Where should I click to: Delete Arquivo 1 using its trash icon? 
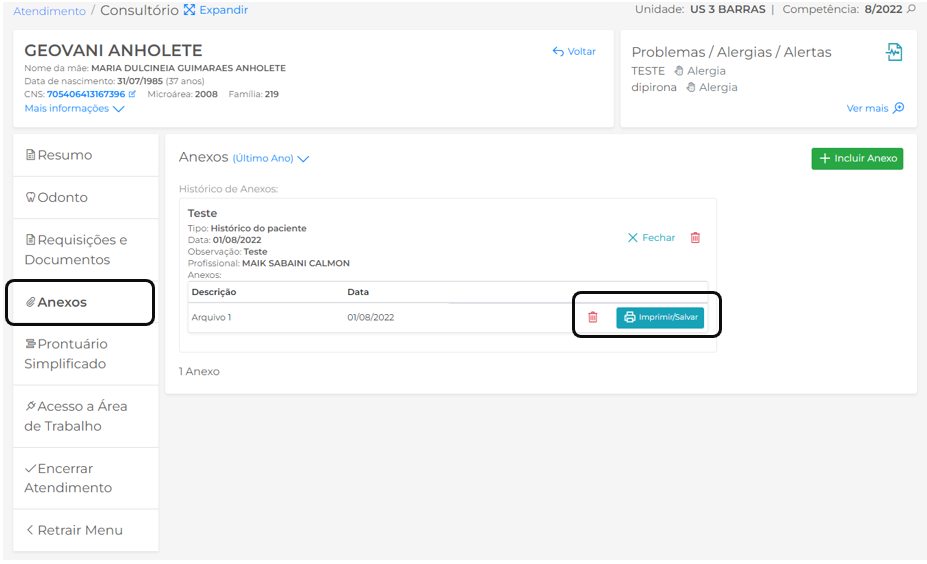pos(593,317)
